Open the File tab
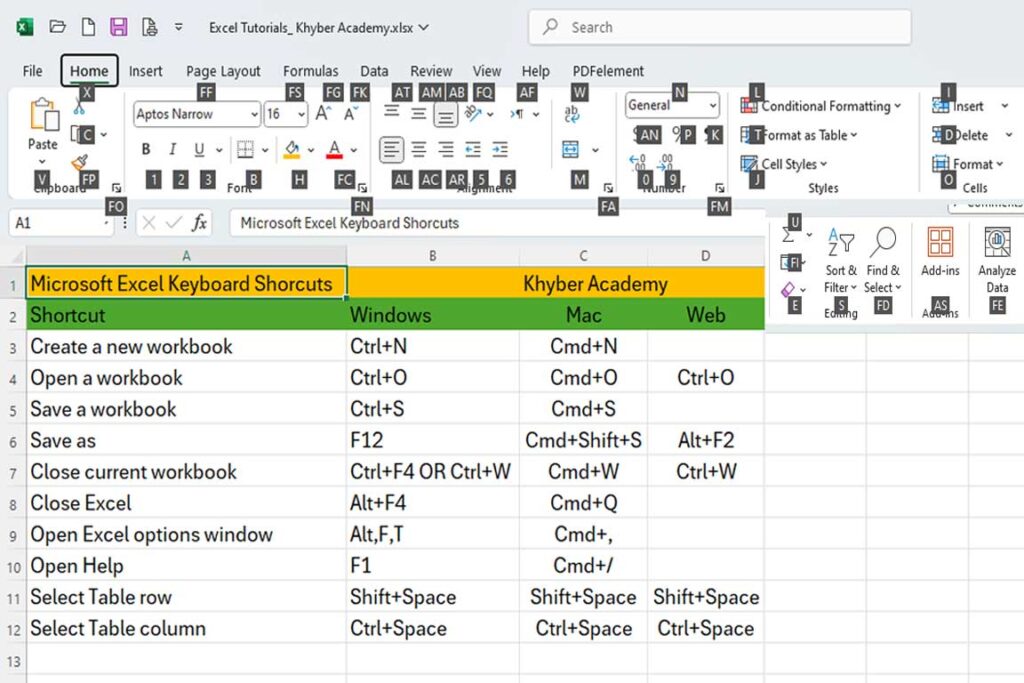Viewport: 1024px width, 683px height. click(x=32, y=71)
